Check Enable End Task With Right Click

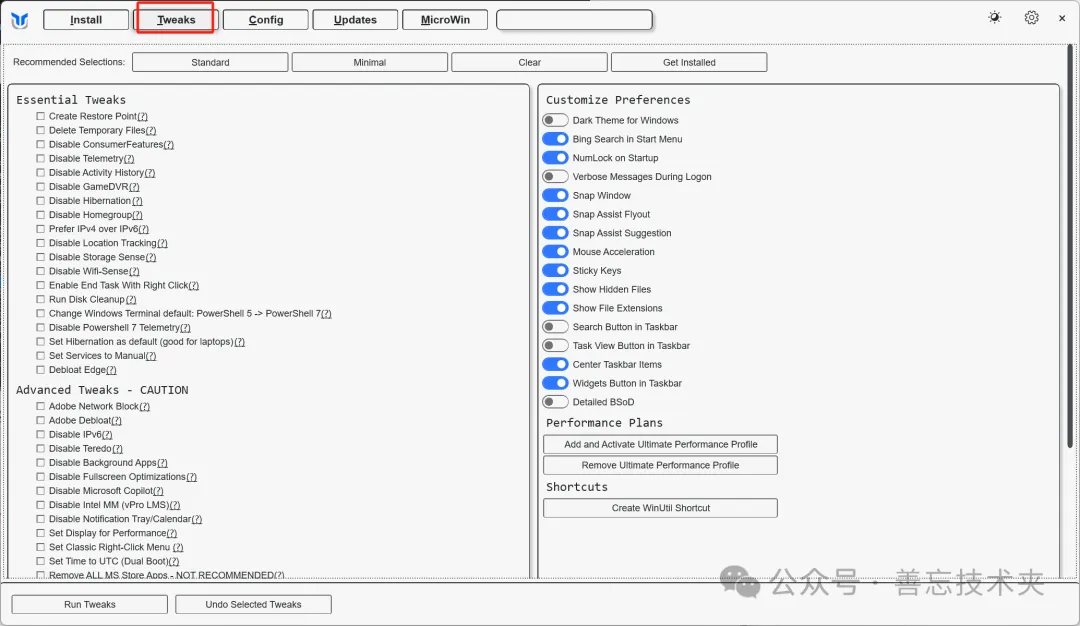[x=41, y=285]
